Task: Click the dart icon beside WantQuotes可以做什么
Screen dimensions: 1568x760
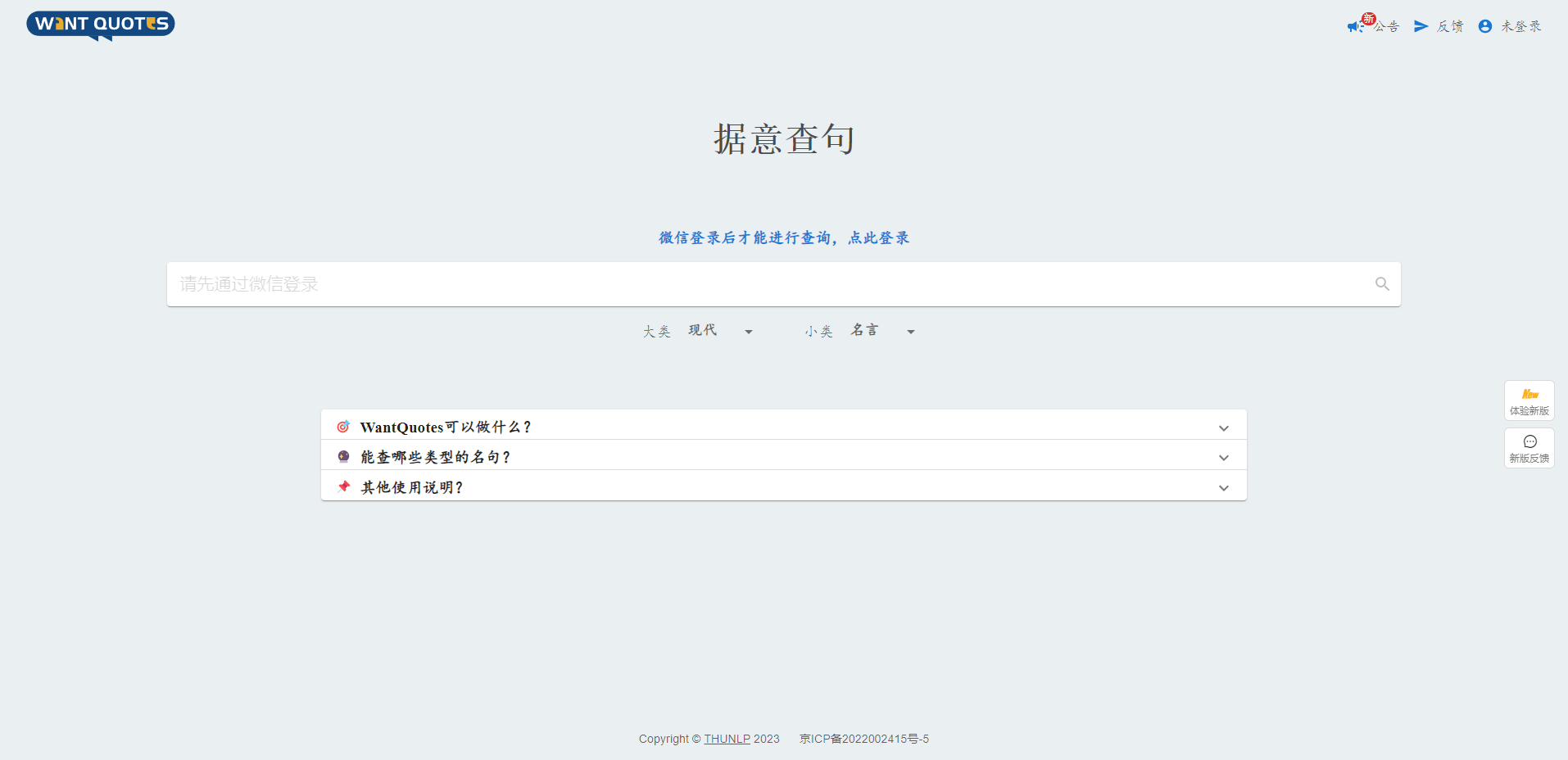Action: [x=343, y=427]
